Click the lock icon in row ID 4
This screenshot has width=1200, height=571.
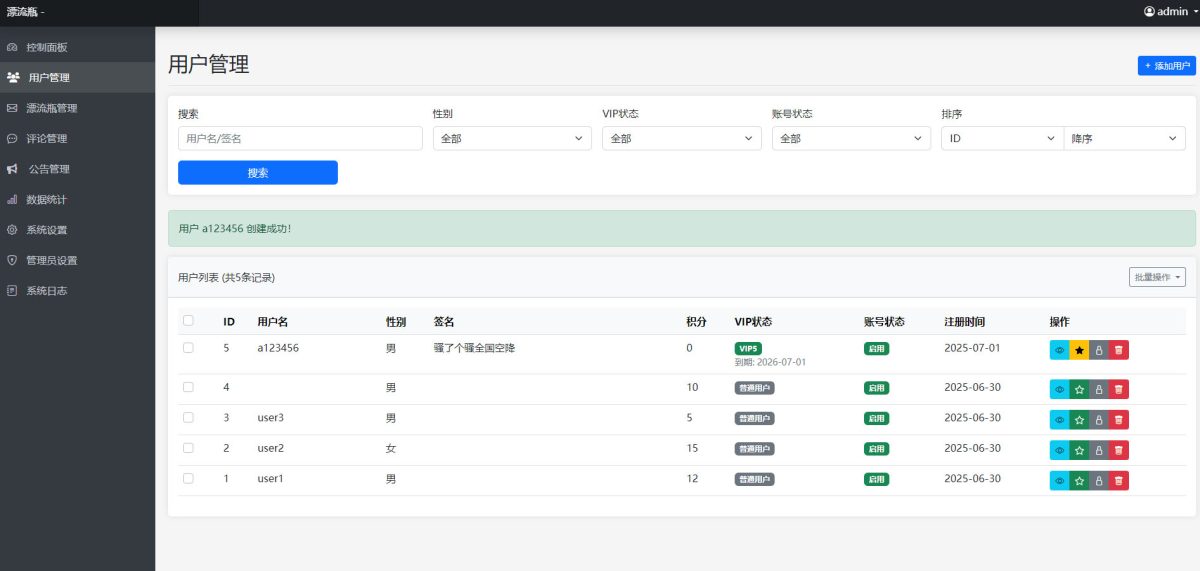1099,389
